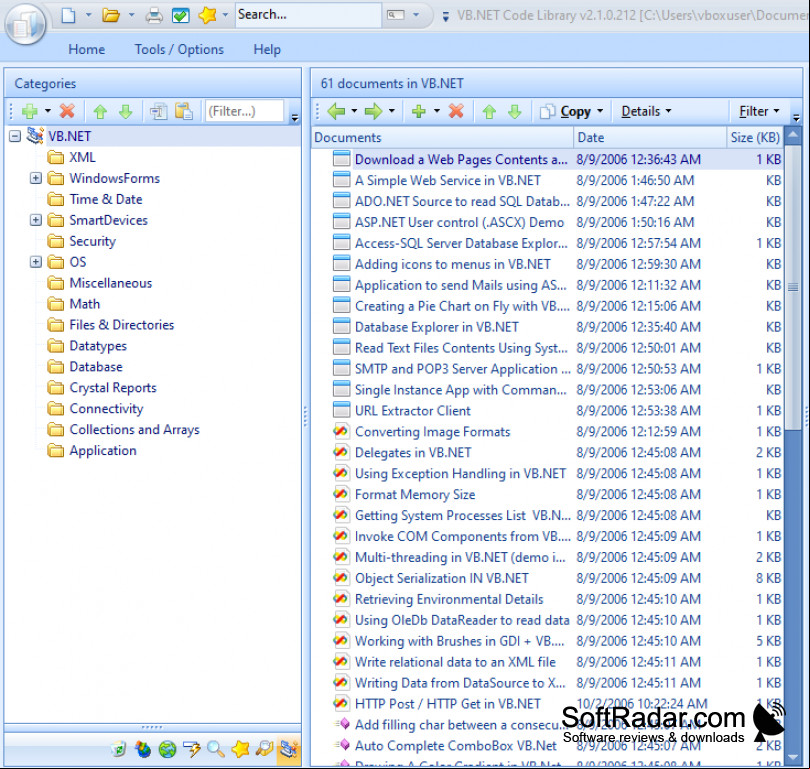Click the paste category icon in the Categories toolbar

(183, 111)
